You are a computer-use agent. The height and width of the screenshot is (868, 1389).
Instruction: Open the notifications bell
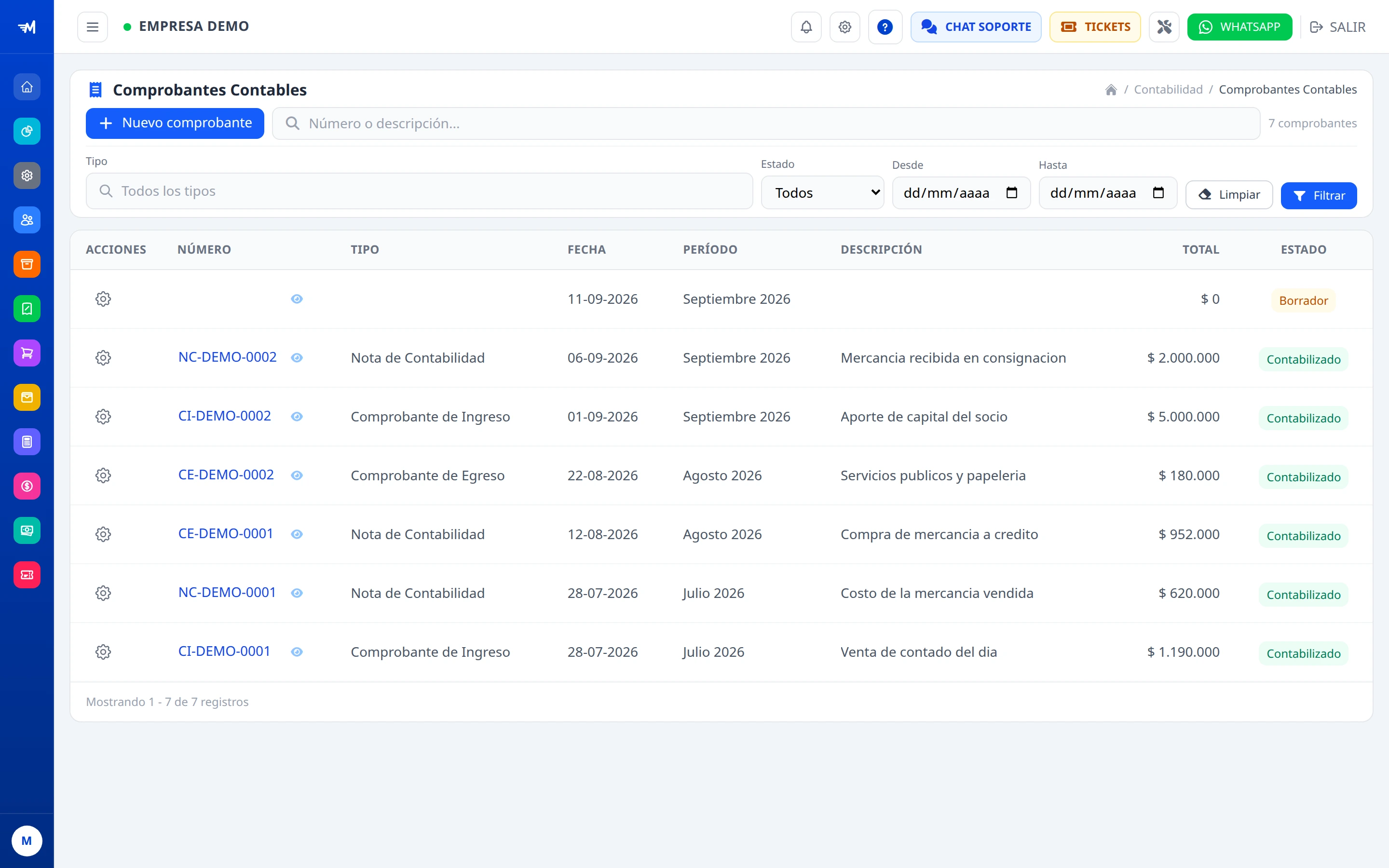pyautogui.click(x=806, y=27)
